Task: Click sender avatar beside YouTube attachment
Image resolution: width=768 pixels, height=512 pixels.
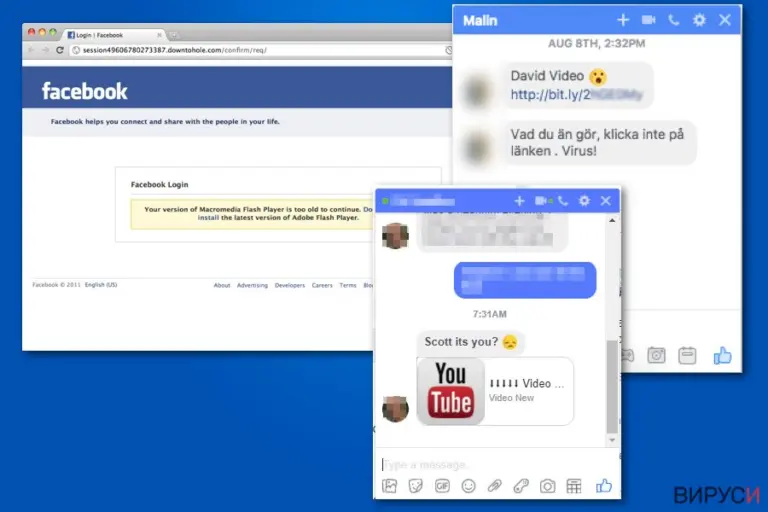Action: point(395,409)
